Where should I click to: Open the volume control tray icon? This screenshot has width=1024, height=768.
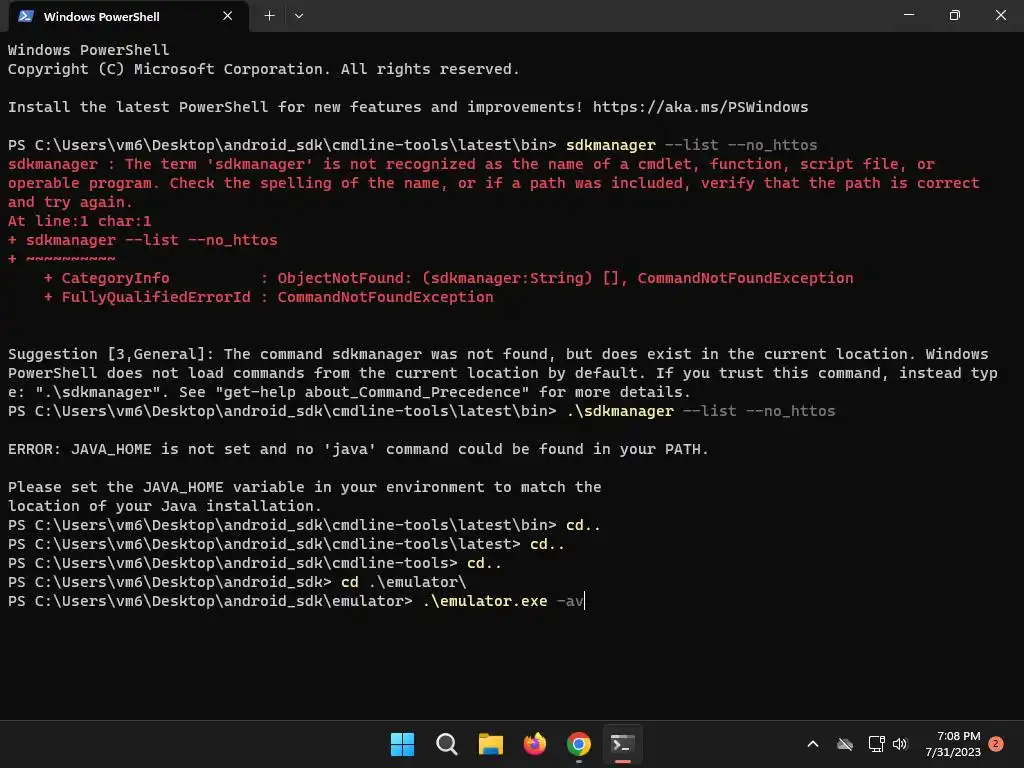[900, 744]
